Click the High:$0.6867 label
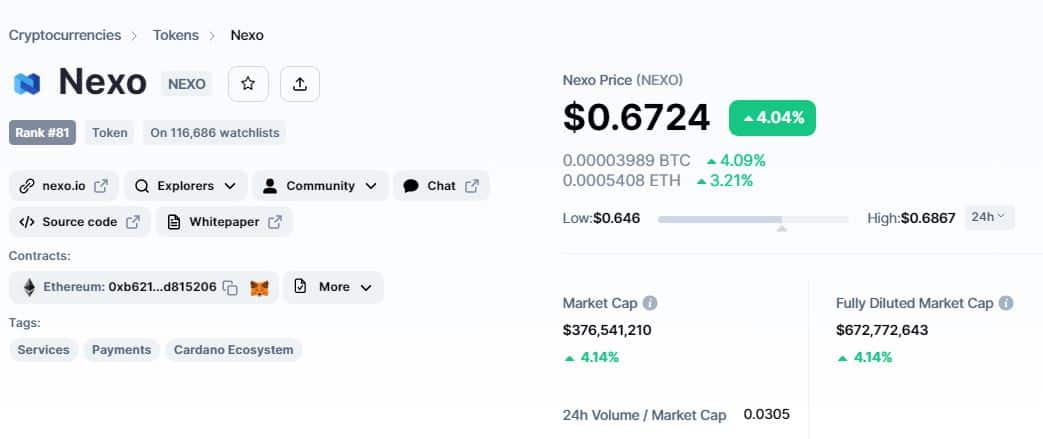1043x439 pixels. (911, 218)
